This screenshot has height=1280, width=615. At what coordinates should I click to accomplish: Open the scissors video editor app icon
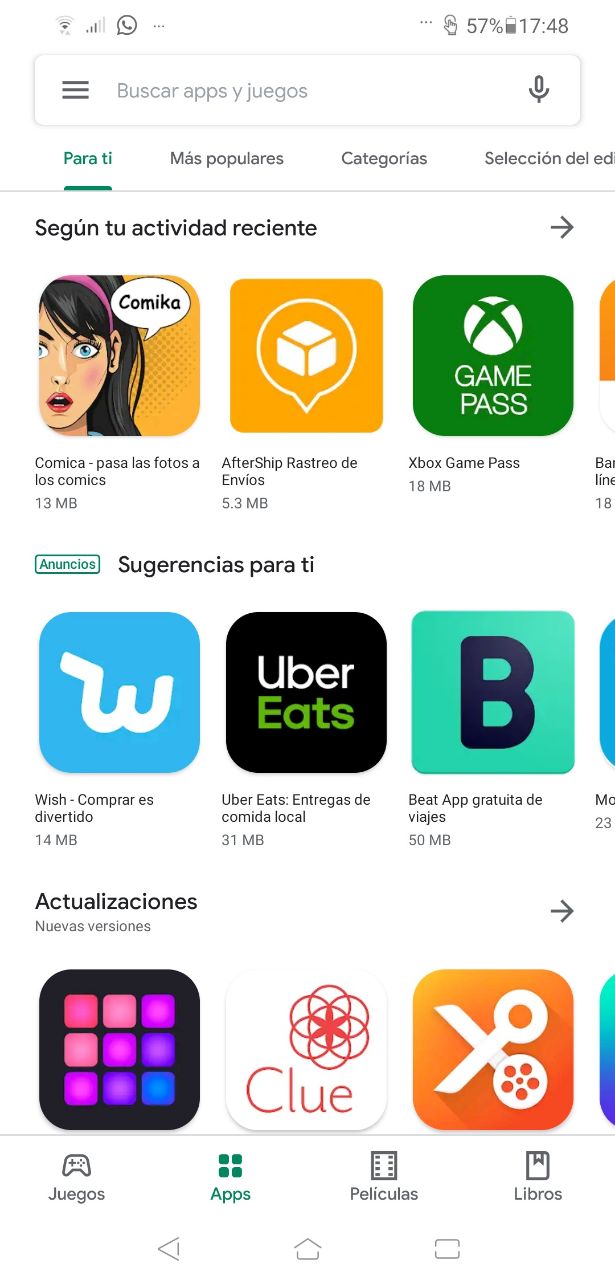click(493, 1050)
